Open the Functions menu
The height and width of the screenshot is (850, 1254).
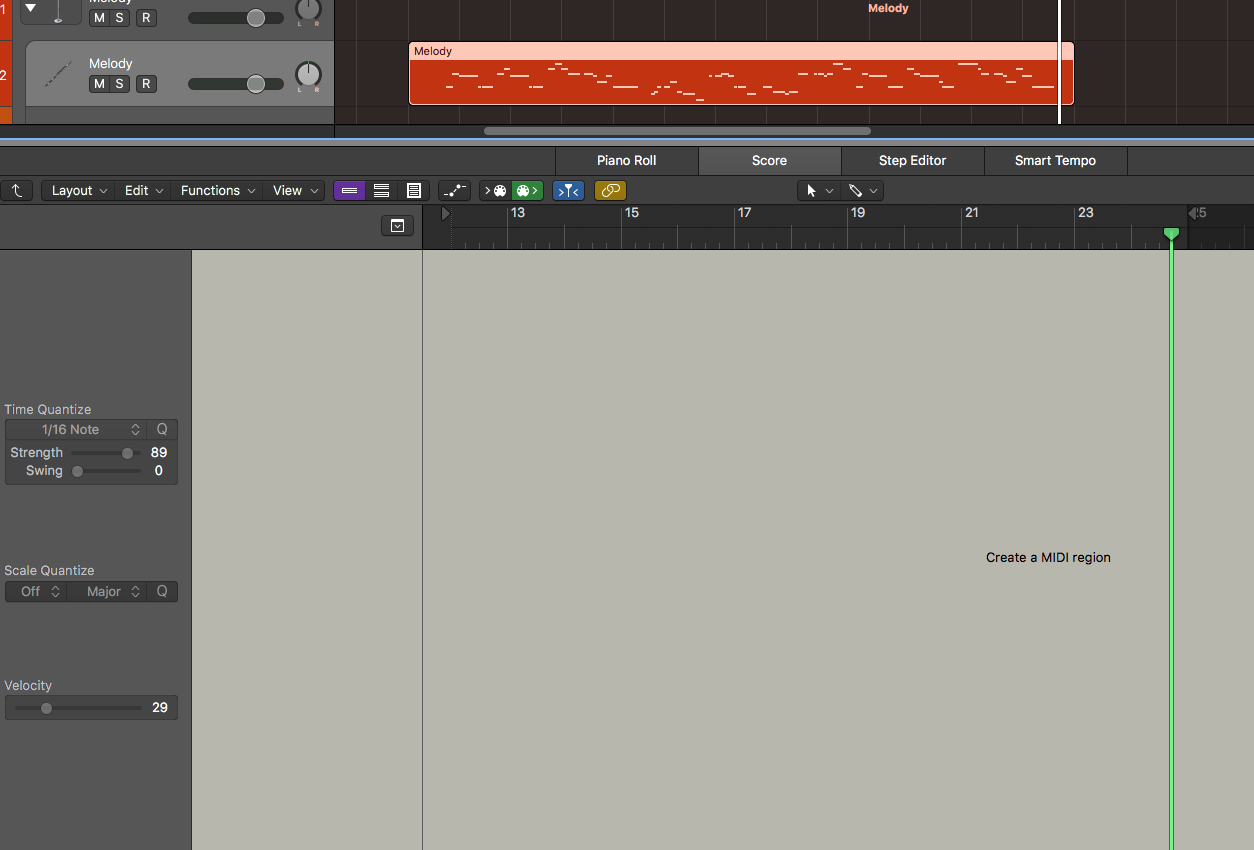[218, 190]
